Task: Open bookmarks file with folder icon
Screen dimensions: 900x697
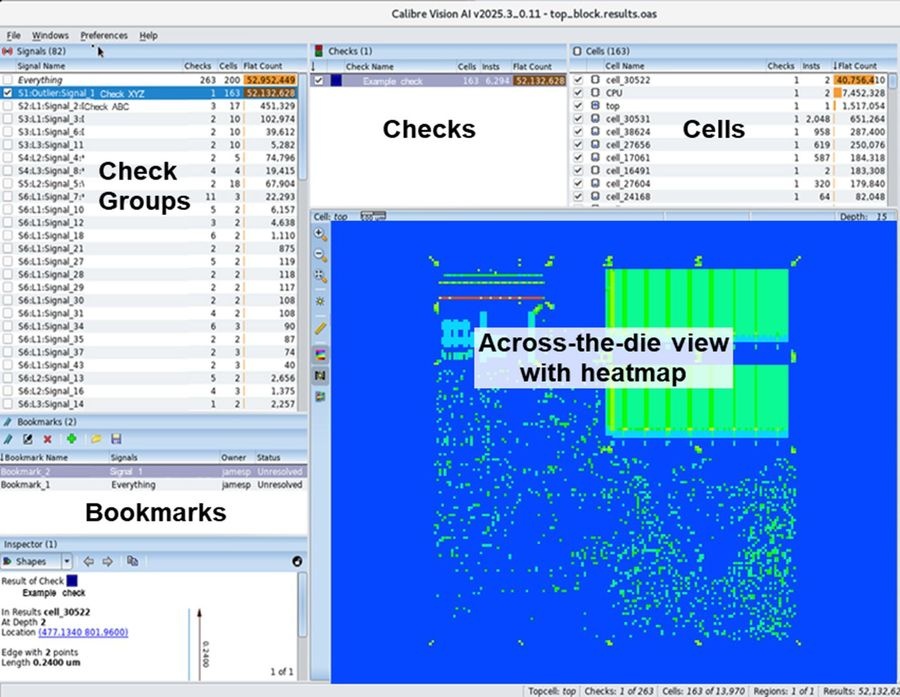Action: coord(95,439)
